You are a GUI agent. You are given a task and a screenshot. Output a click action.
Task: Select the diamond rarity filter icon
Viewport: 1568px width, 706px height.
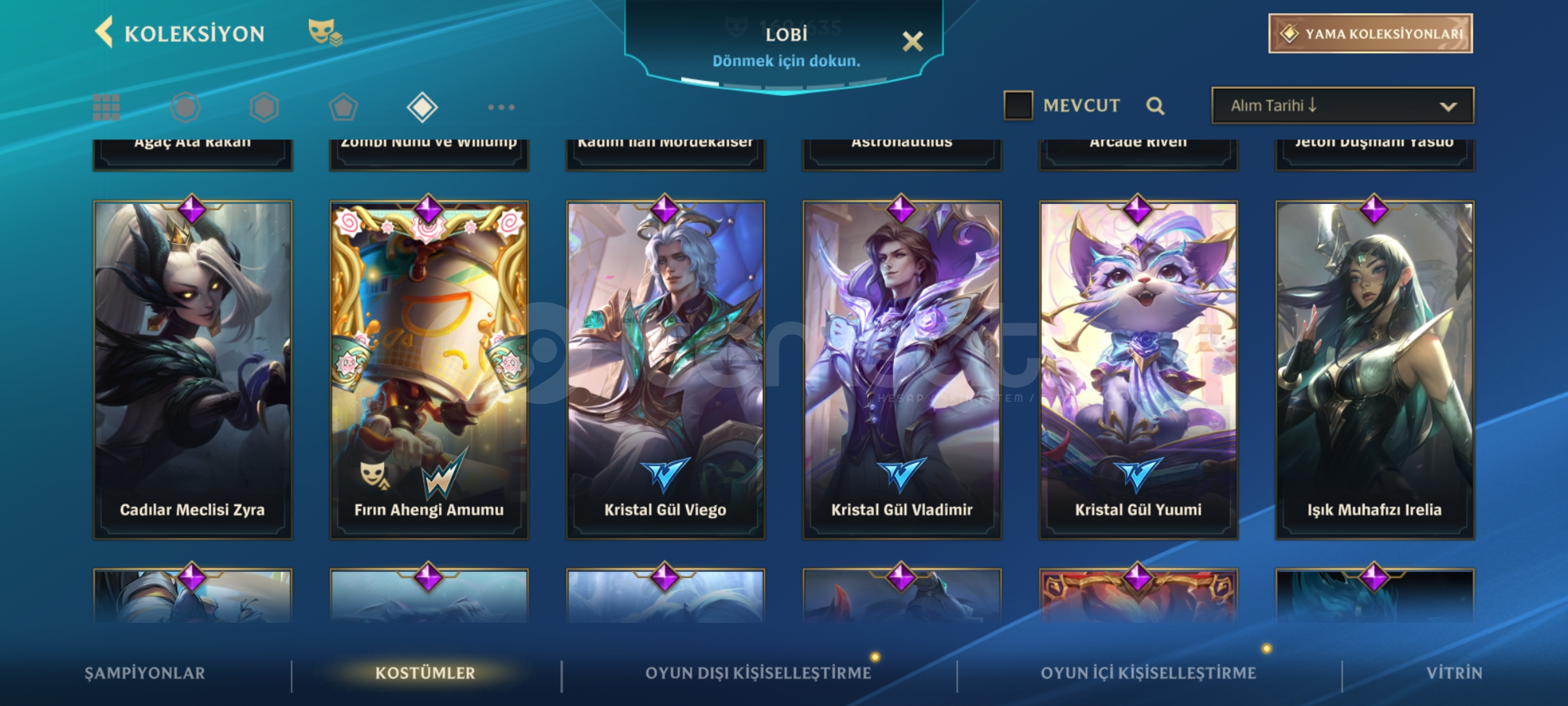point(422,107)
